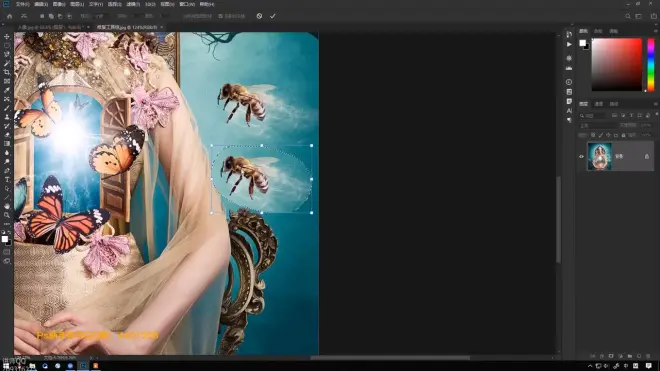This screenshot has width=660, height=371.
Task: Switch to the inactive document tab
Action: pyautogui.click(x=50, y=27)
